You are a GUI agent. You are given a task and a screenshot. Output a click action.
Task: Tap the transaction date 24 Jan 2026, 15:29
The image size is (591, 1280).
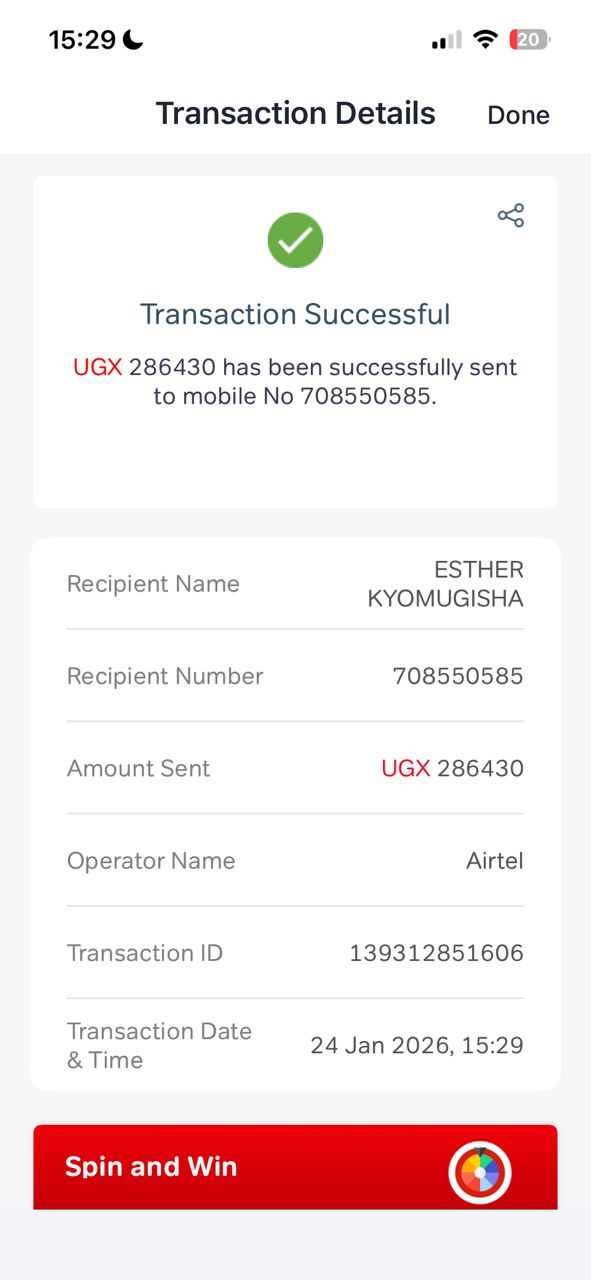click(x=417, y=1046)
